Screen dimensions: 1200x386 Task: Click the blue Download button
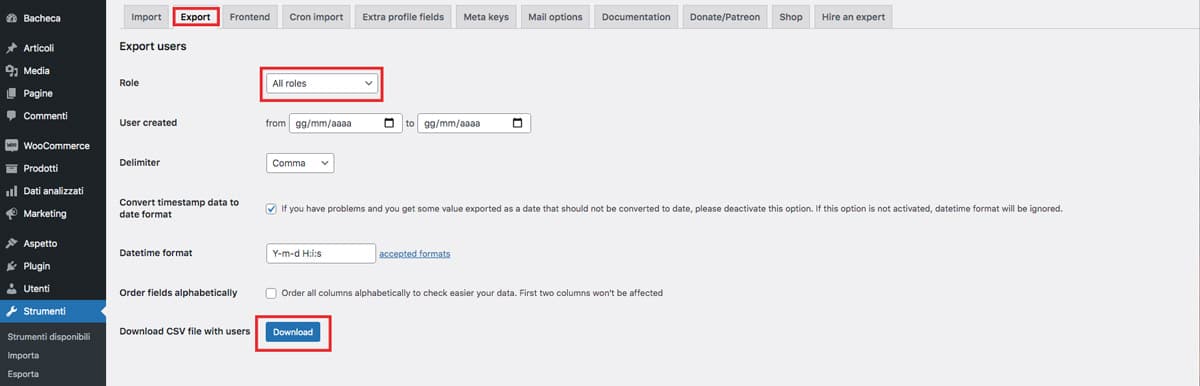tap(293, 332)
